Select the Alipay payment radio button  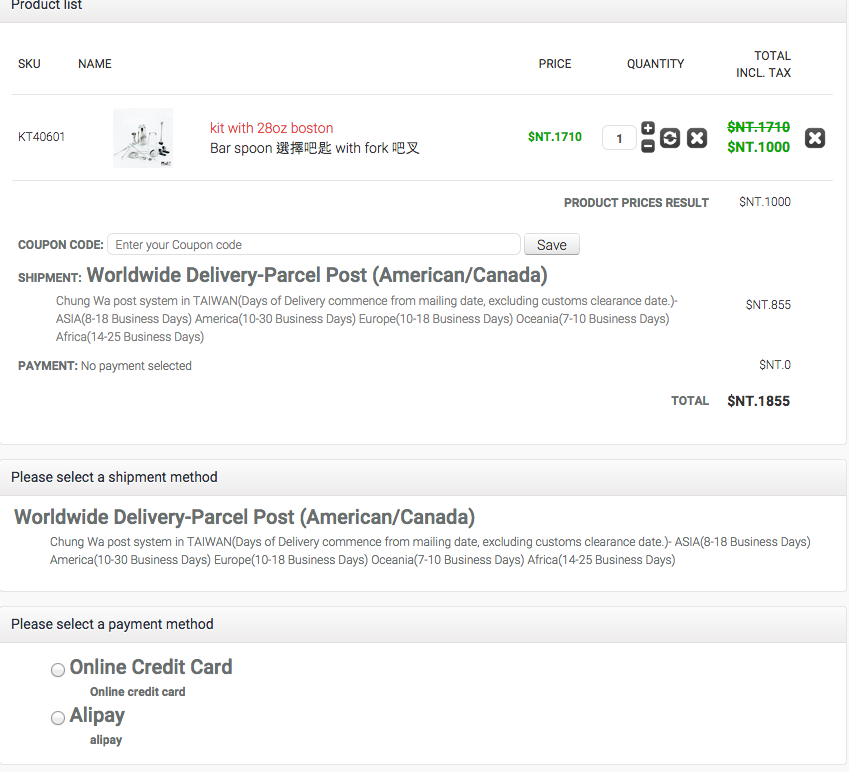(x=58, y=718)
